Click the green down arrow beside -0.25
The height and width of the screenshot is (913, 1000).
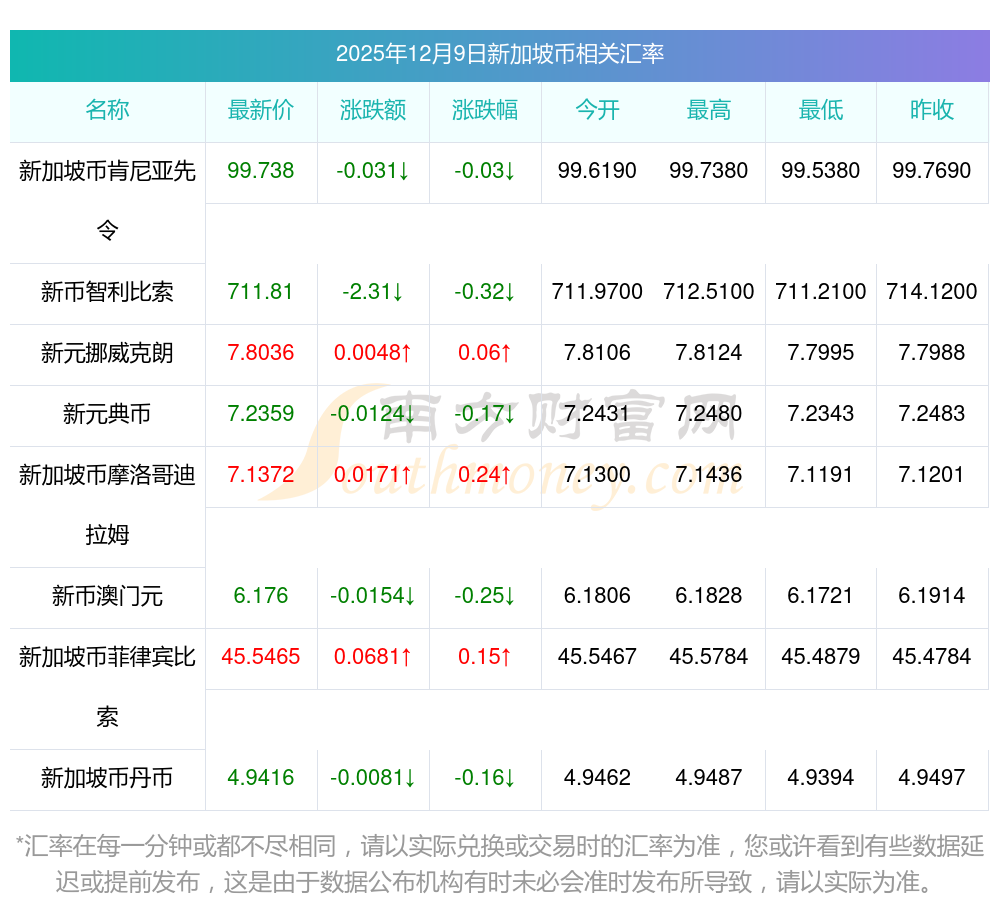tap(510, 597)
